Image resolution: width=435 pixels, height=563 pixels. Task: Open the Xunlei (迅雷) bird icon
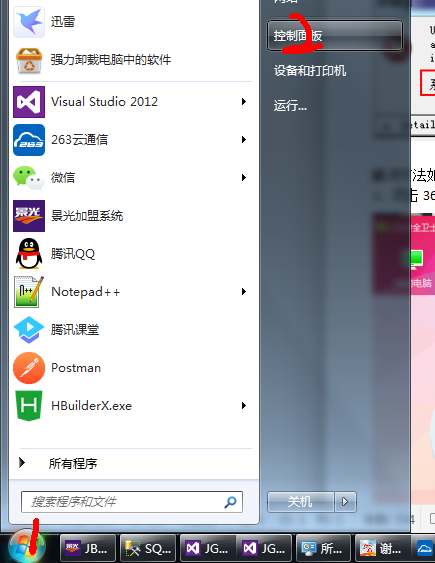29,22
